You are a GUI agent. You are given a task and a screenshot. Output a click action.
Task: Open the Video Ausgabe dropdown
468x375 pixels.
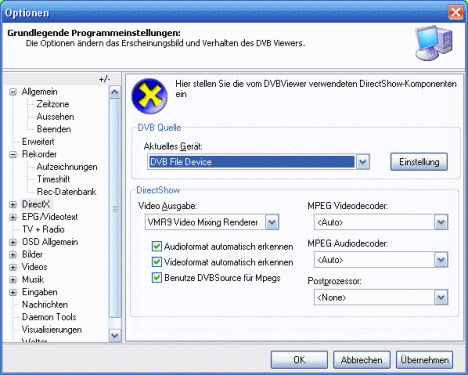click(x=272, y=222)
